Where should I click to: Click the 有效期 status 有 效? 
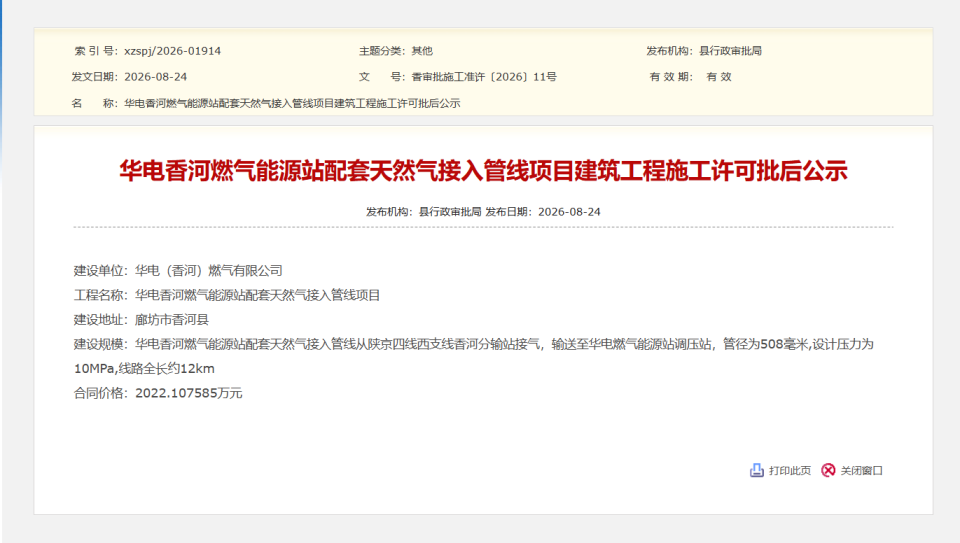pyautogui.click(x=719, y=77)
